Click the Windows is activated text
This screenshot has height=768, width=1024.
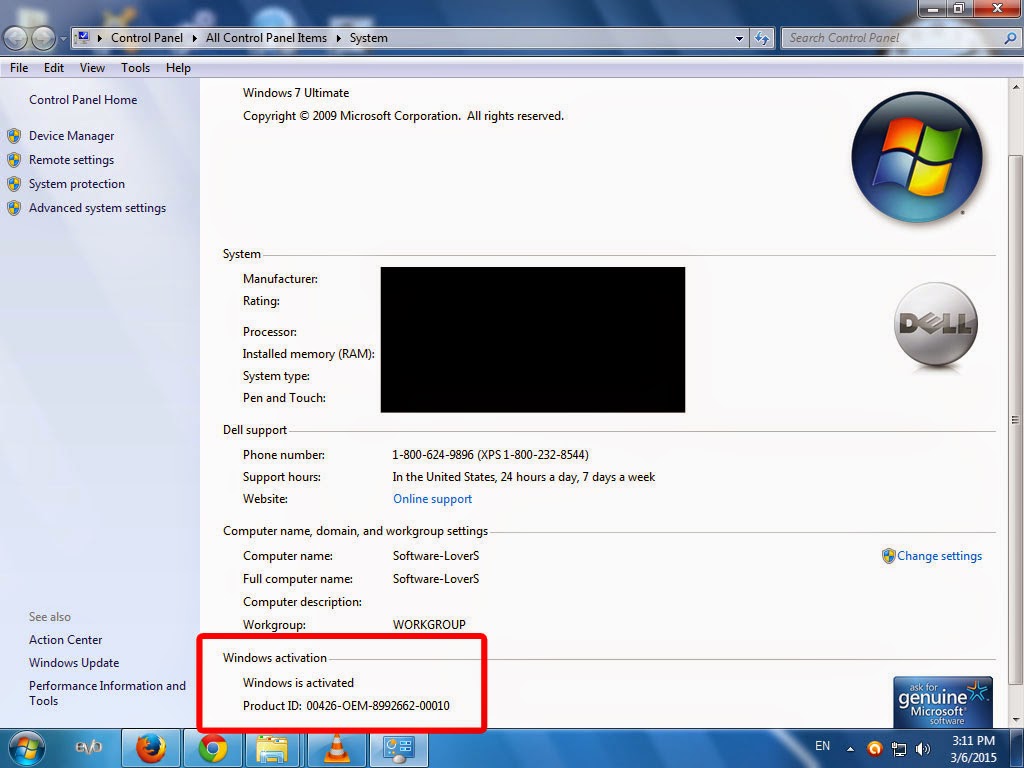(298, 682)
